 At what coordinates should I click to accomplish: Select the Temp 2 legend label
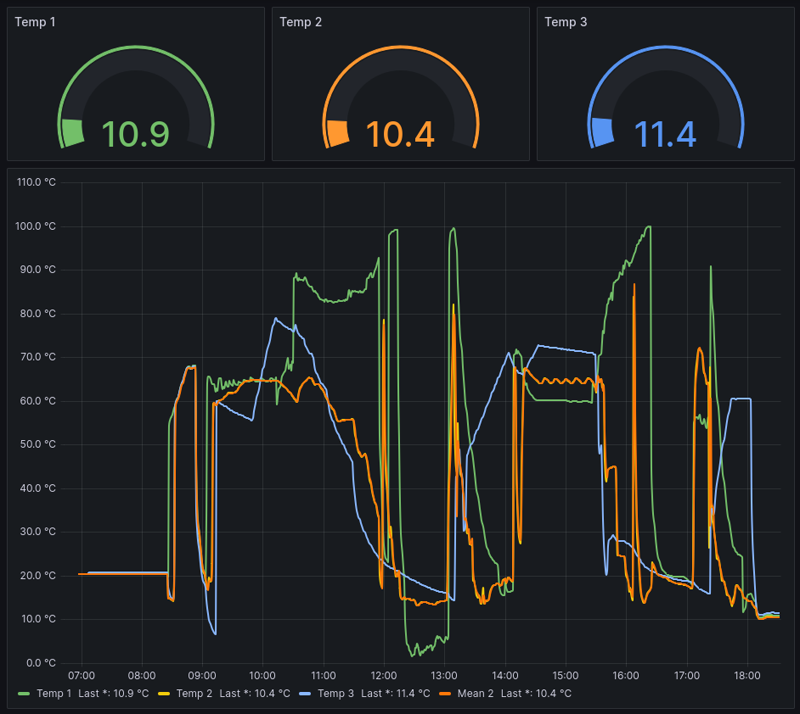click(x=195, y=693)
